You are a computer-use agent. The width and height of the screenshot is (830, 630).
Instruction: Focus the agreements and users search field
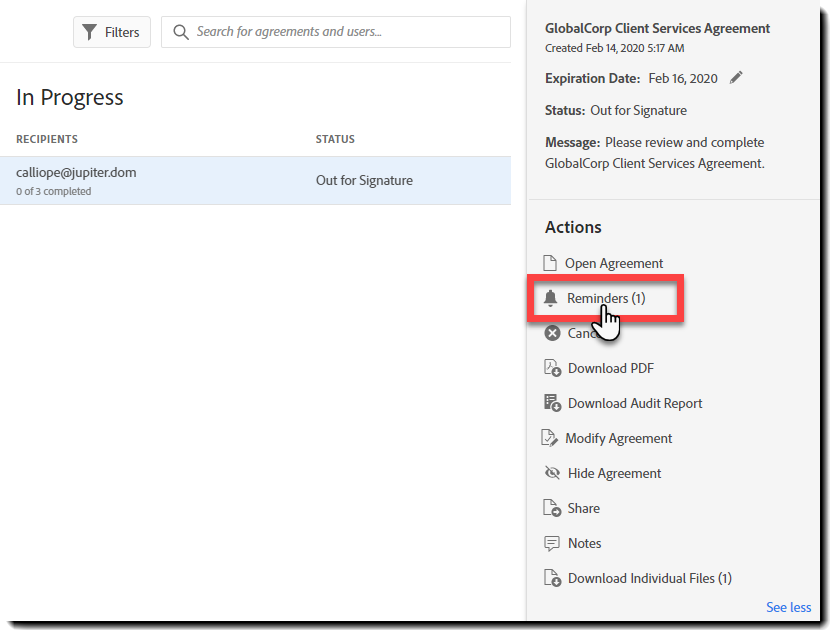point(345,32)
